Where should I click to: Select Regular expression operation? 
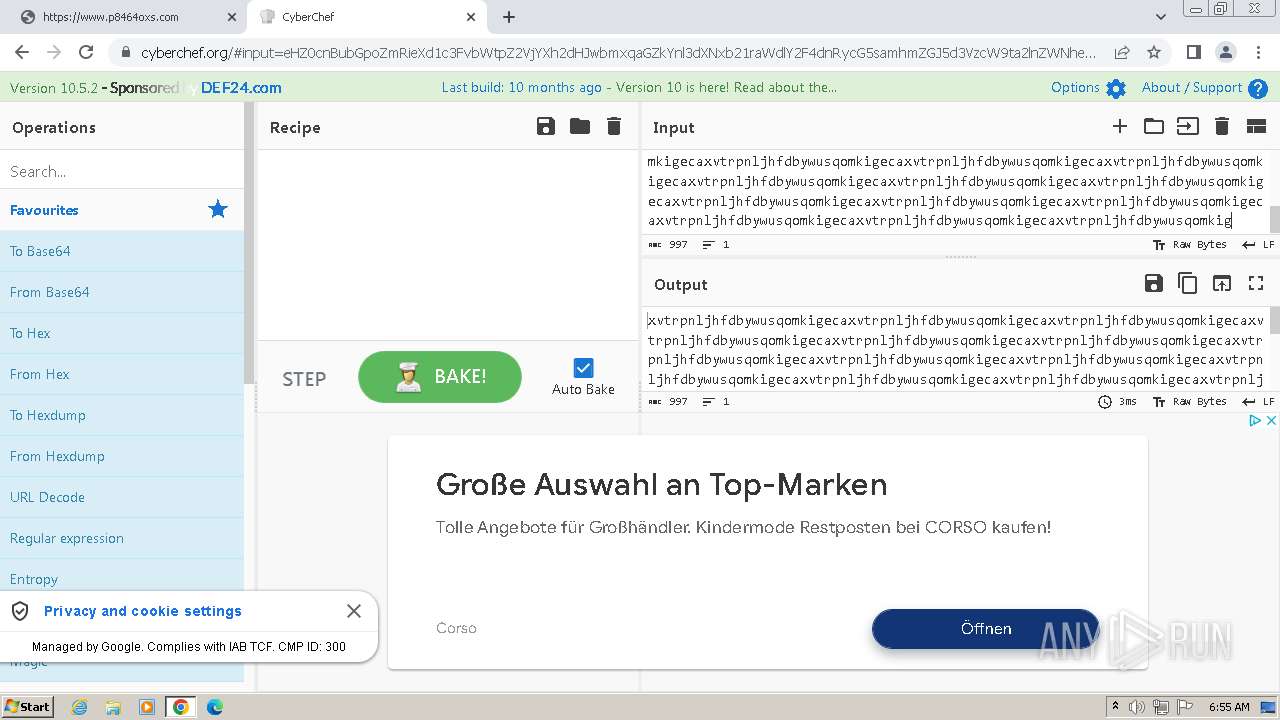tap(122, 538)
